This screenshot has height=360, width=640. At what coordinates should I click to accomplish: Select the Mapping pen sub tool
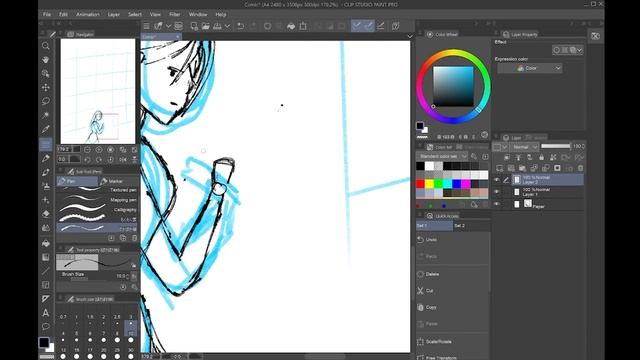point(97,200)
